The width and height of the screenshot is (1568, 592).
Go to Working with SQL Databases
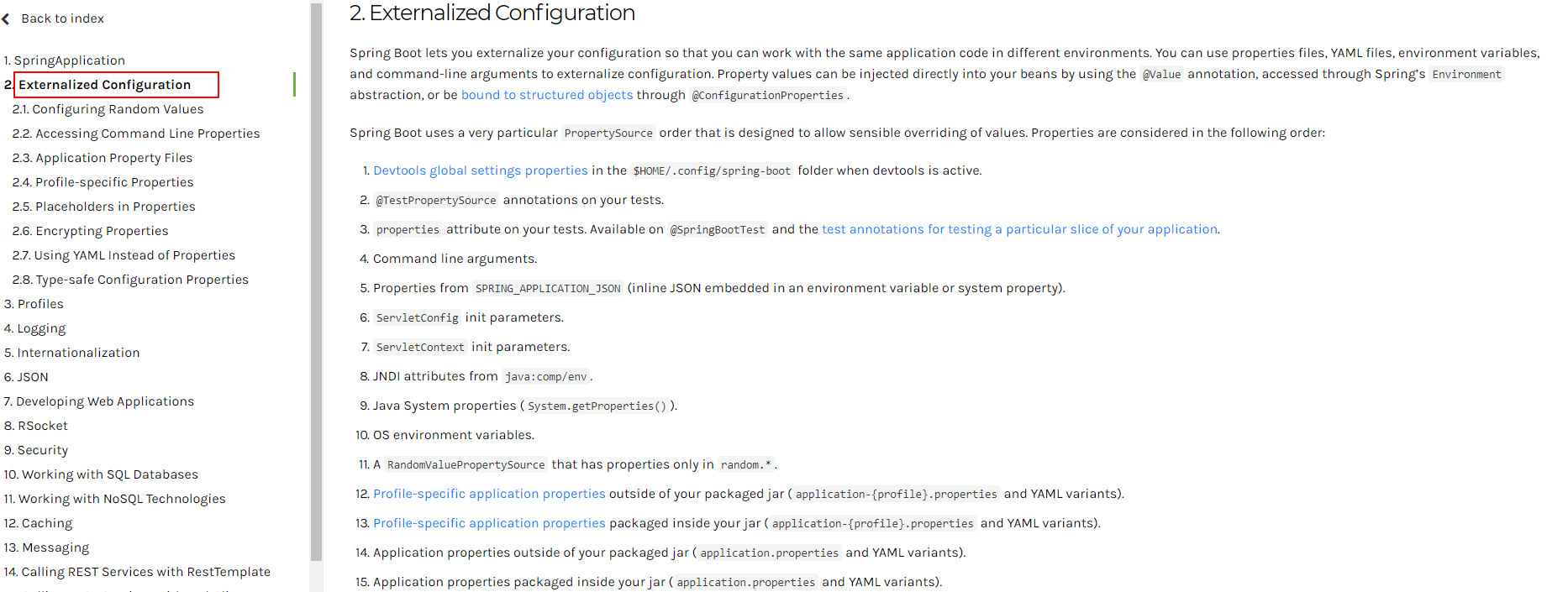pos(101,474)
